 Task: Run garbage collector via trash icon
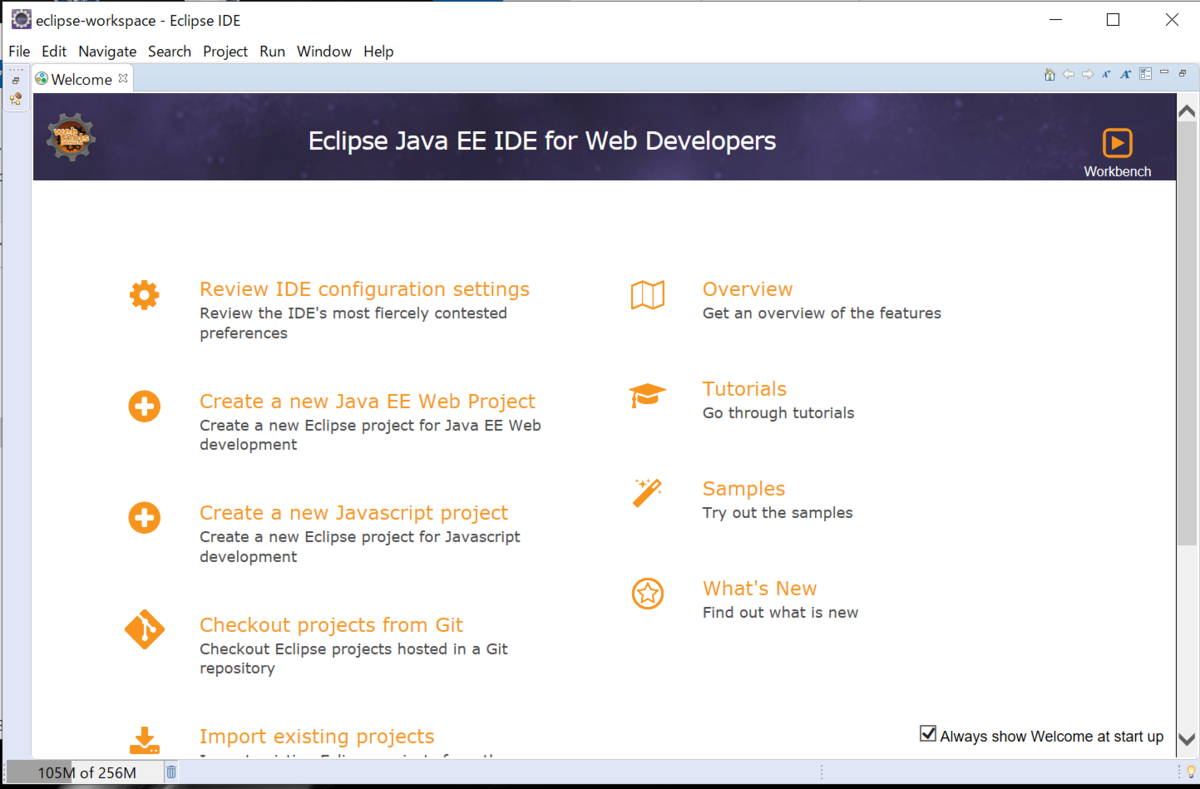pyautogui.click(x=171, y=771)
